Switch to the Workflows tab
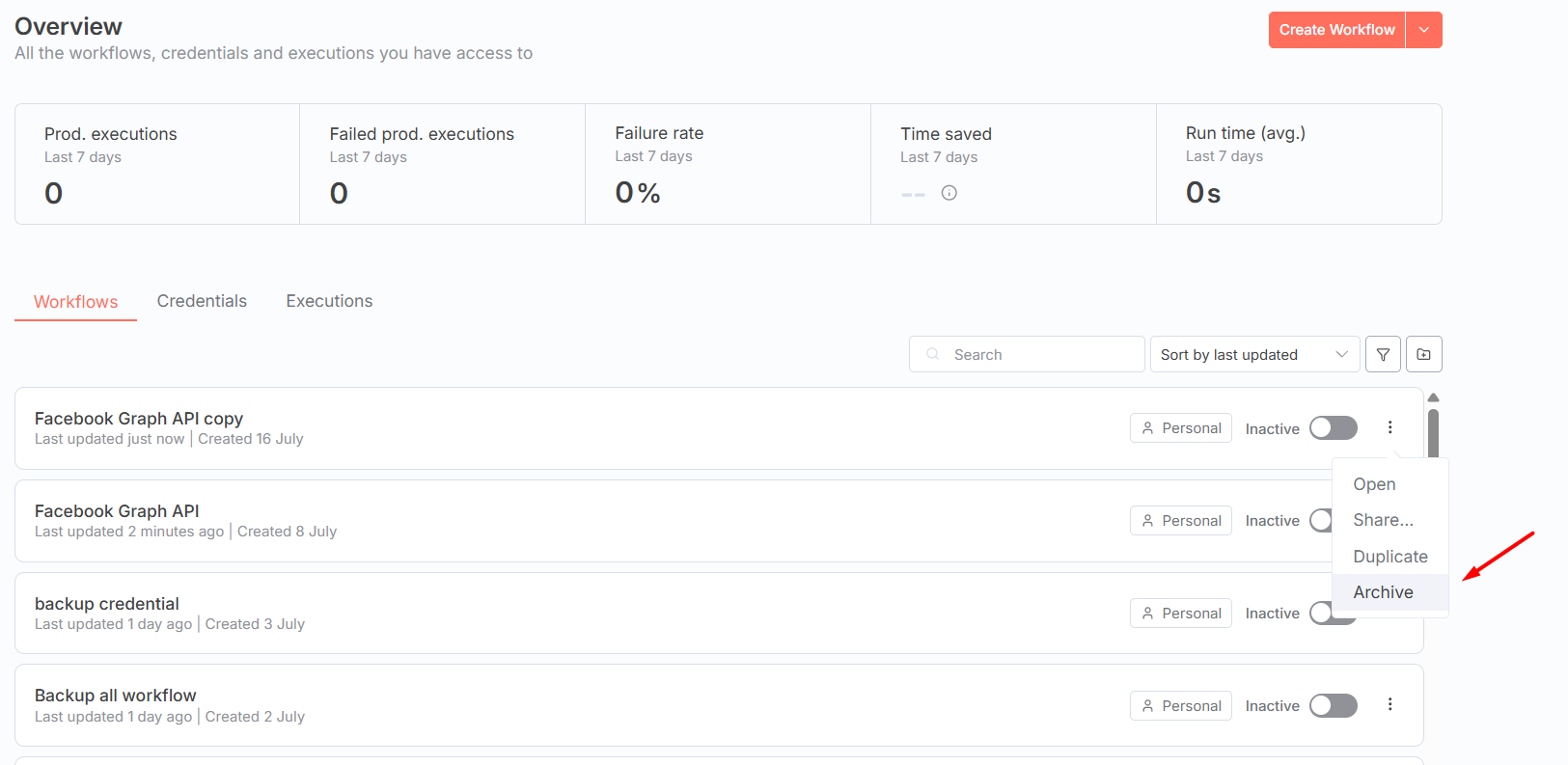This screenshot has width=1568, height=765. point(76,302)
